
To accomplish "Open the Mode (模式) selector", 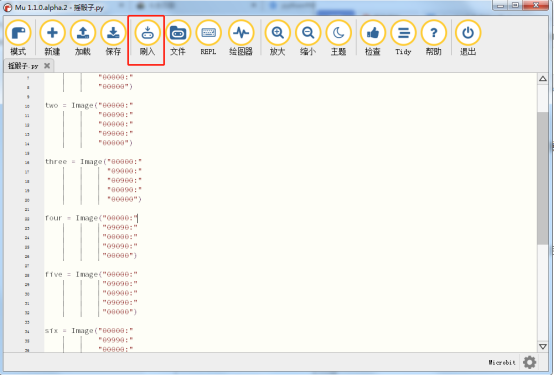I will pos(18,38).
